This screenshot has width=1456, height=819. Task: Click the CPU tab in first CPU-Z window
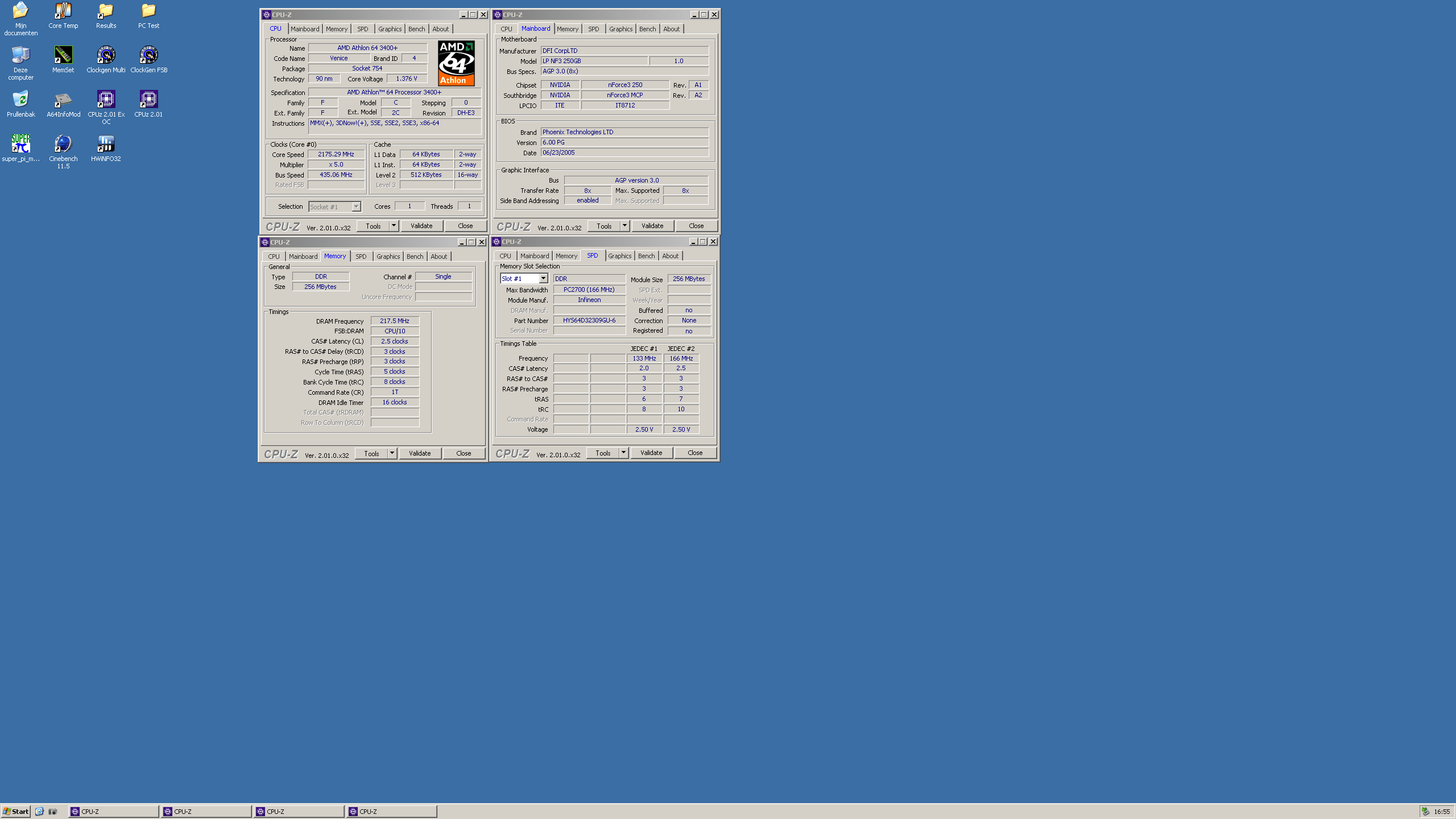[x=276, y=28]
